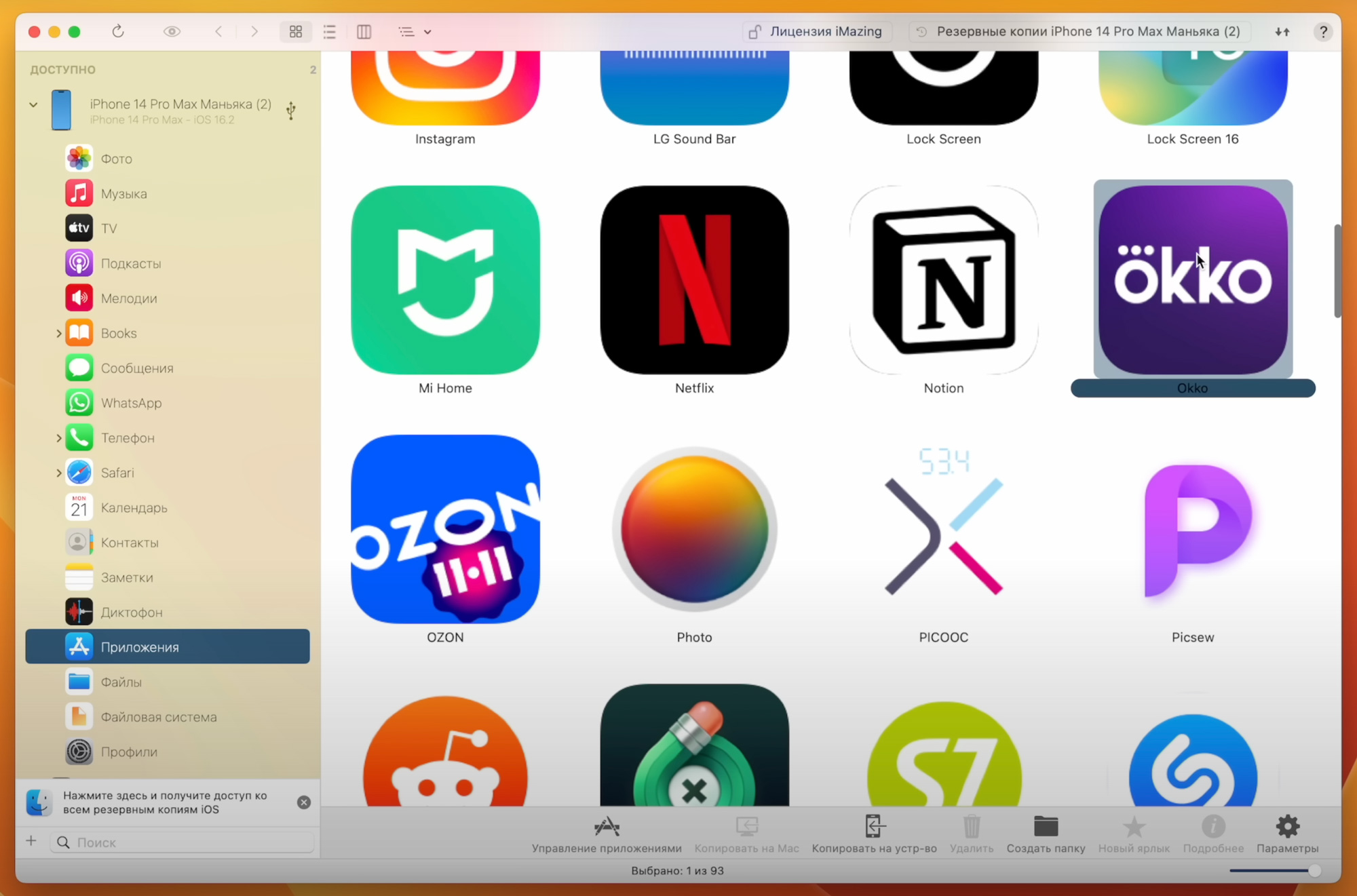This screenshot has width=1357, height=896.
Task: Open Резервные копии iPhone 14 Pro Max button
Action: click(x=1079, y=31)
